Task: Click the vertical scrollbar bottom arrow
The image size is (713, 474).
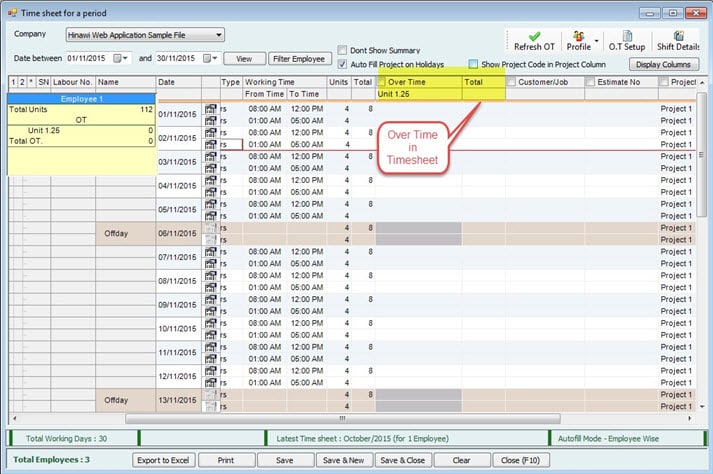Action: click(702, 407)
